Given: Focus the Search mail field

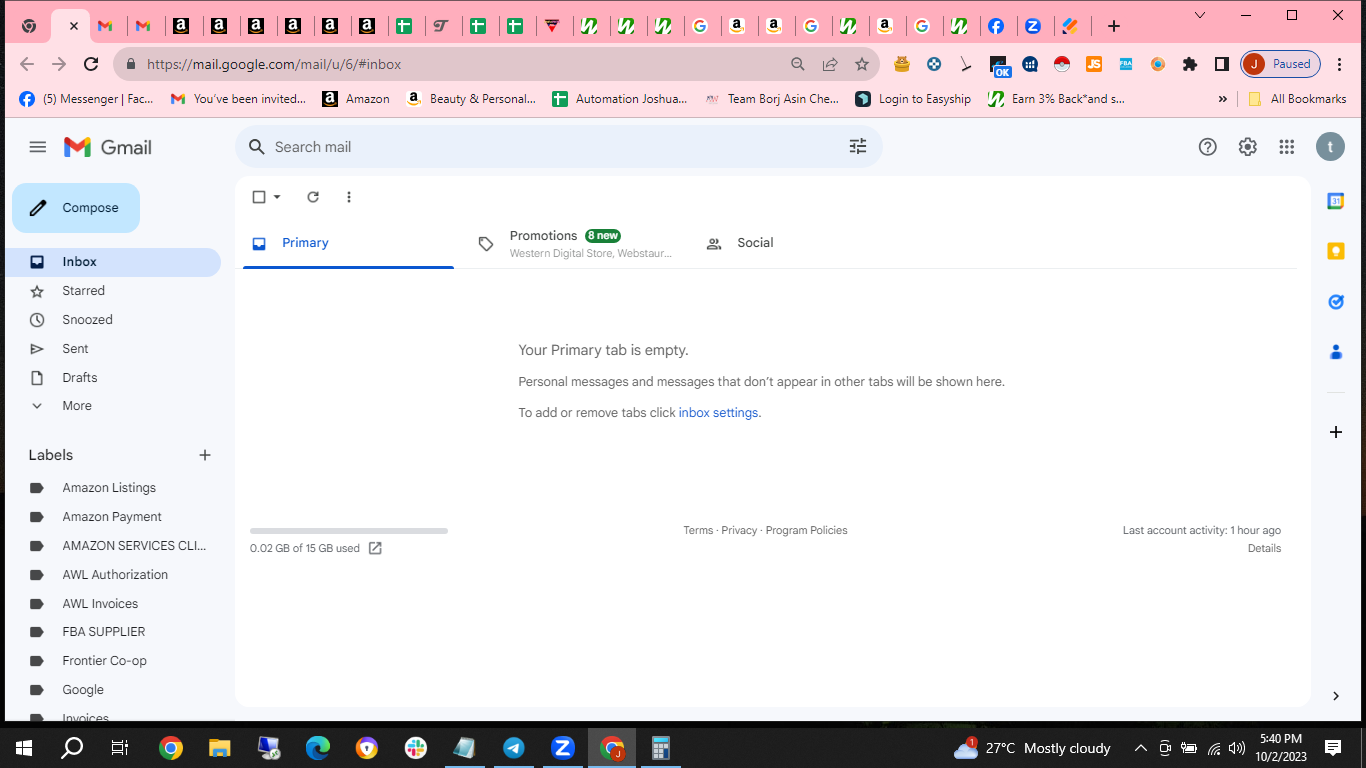Looking at the screenshot, I should tap(558, 147).
